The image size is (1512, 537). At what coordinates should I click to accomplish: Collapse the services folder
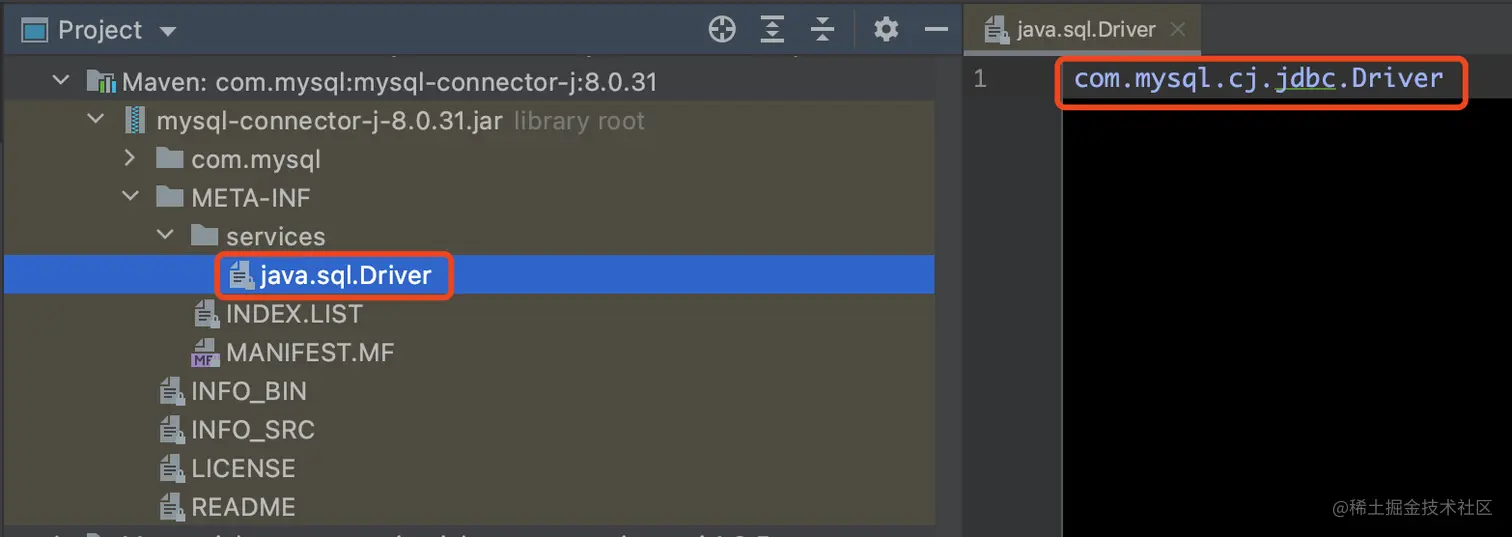click(x=165, y=237)
